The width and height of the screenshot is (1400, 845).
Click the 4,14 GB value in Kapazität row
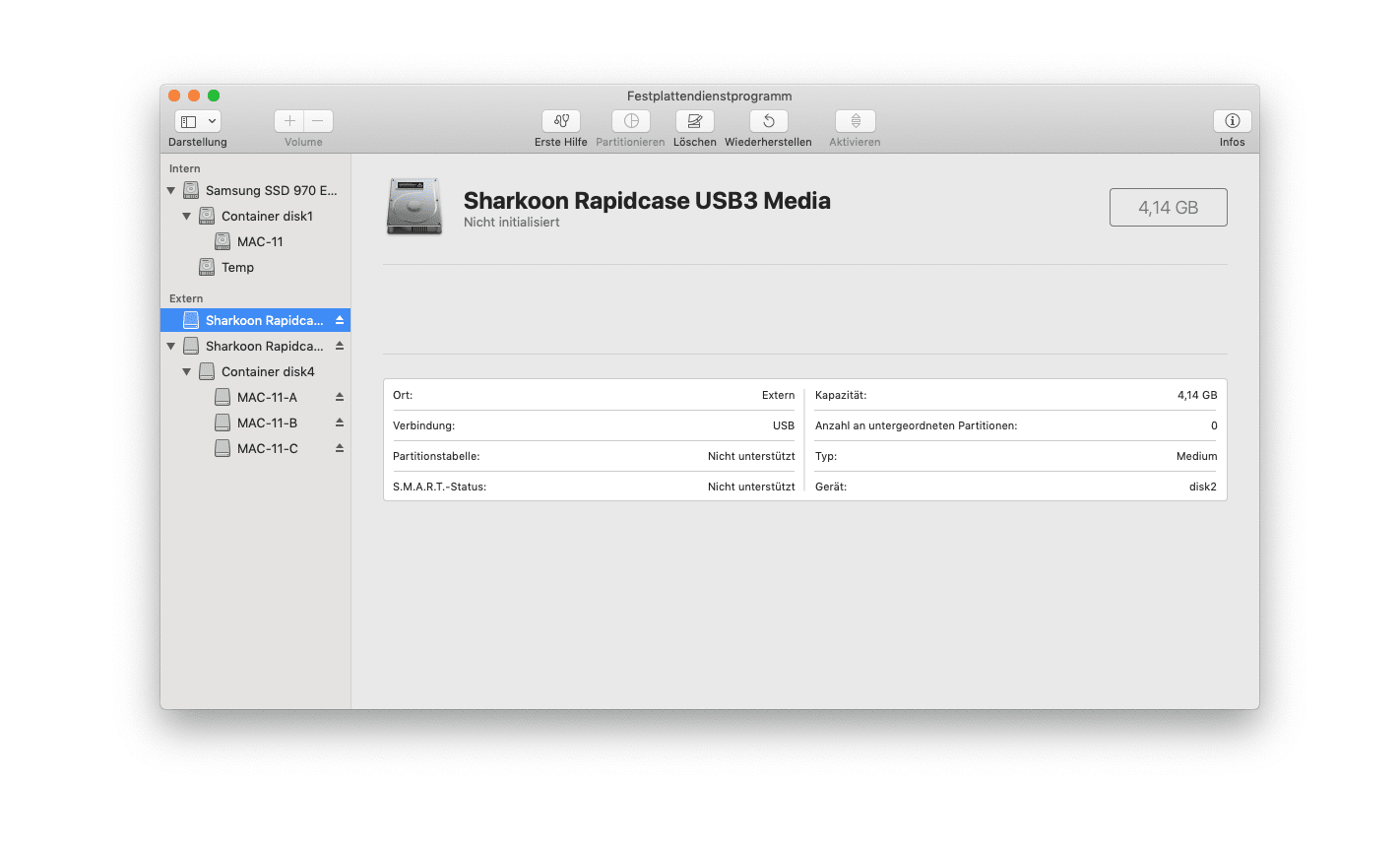coord(1197,395)
